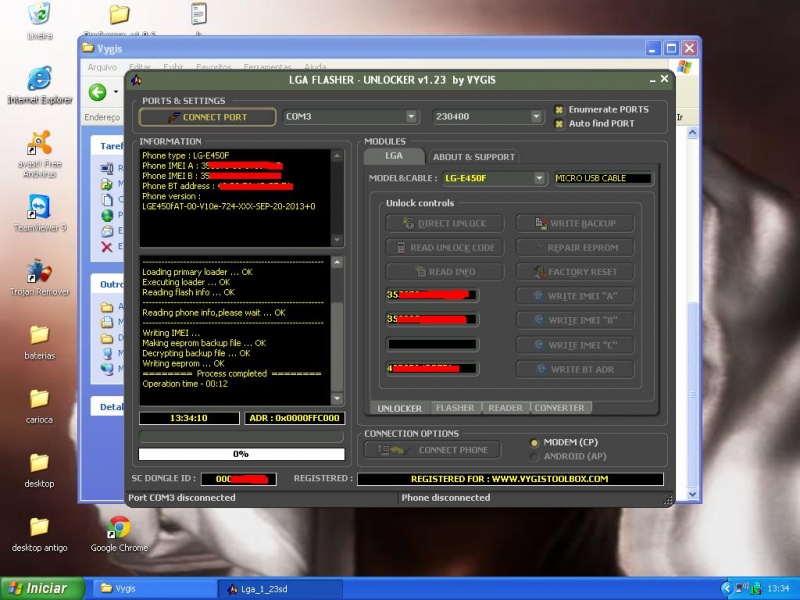The image size is (800, 600).
Task: Click the DIRECT UNLOCK button
Action: coord(445,223)
